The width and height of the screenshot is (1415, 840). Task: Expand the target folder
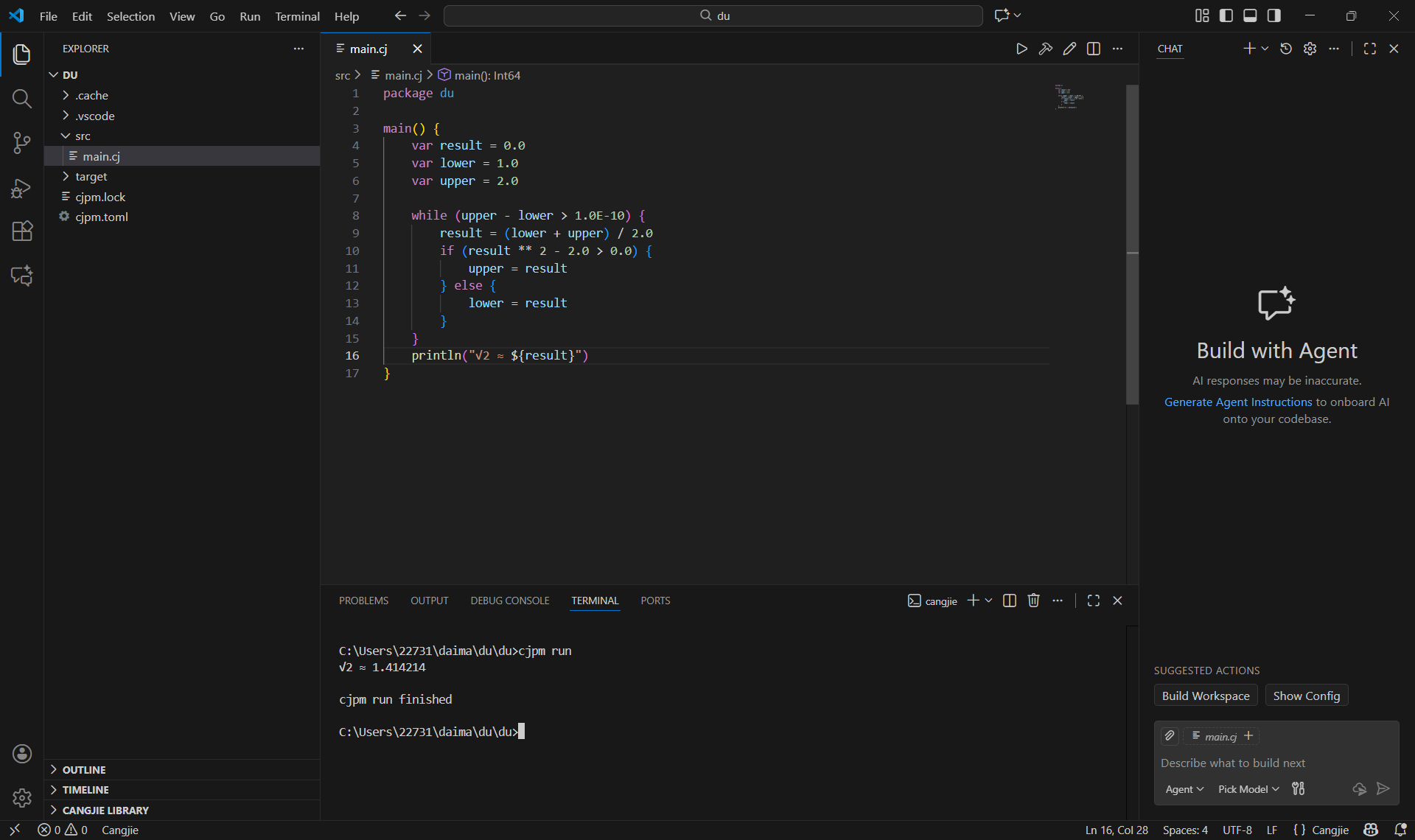tap(91, 177)
